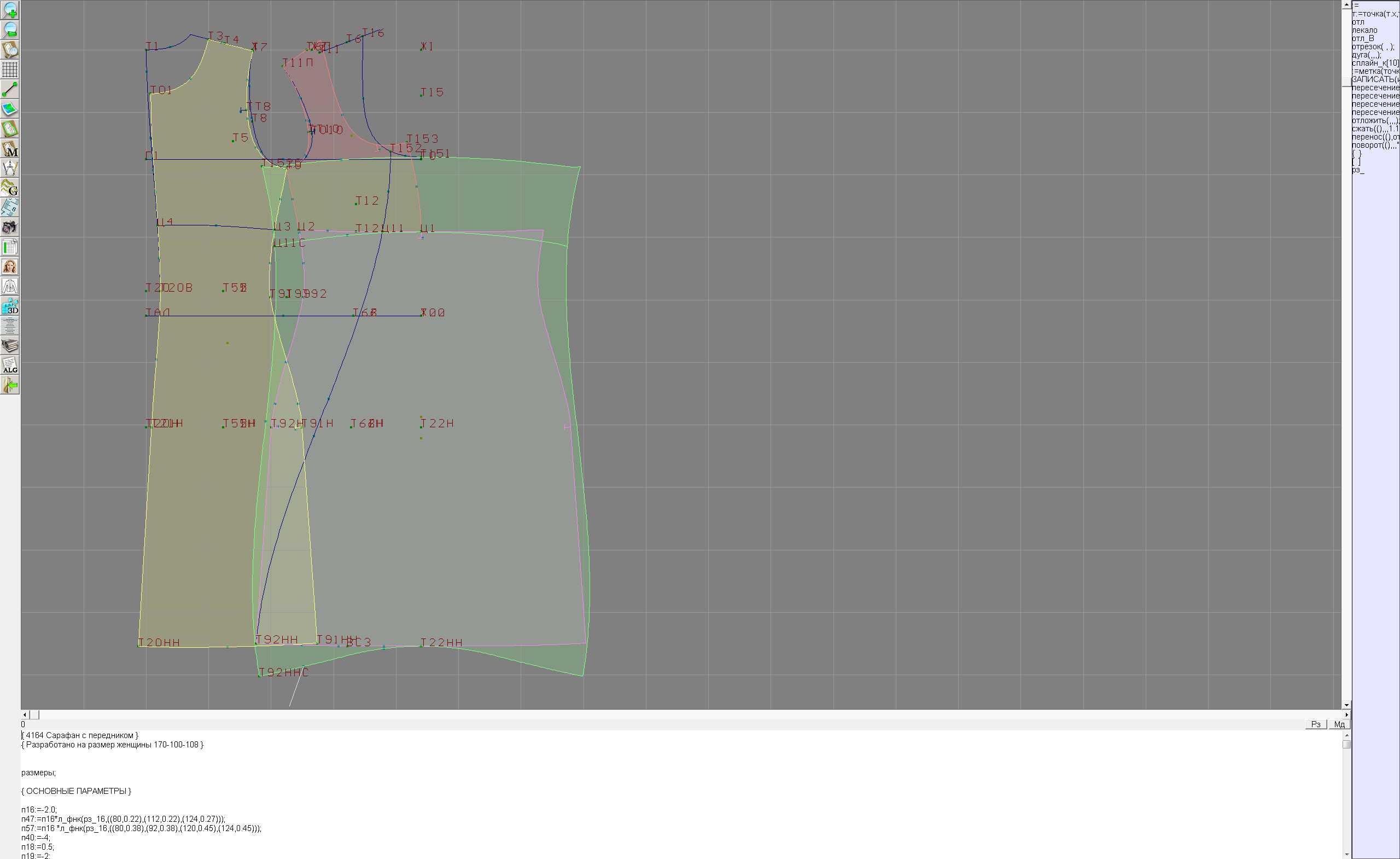
Task: Click the stacked books library icon
Action: tap(10, 346)
